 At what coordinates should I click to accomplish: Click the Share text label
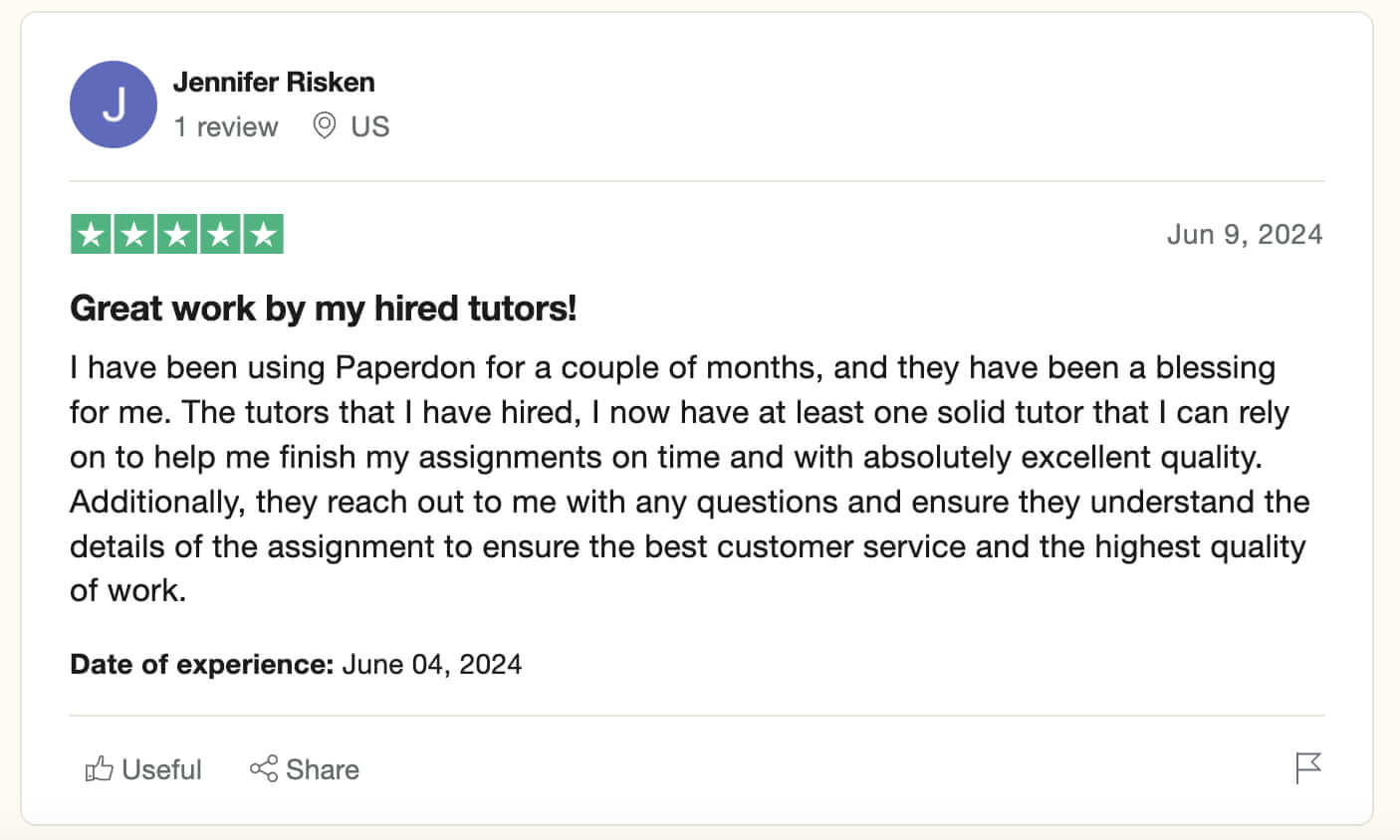323,769
